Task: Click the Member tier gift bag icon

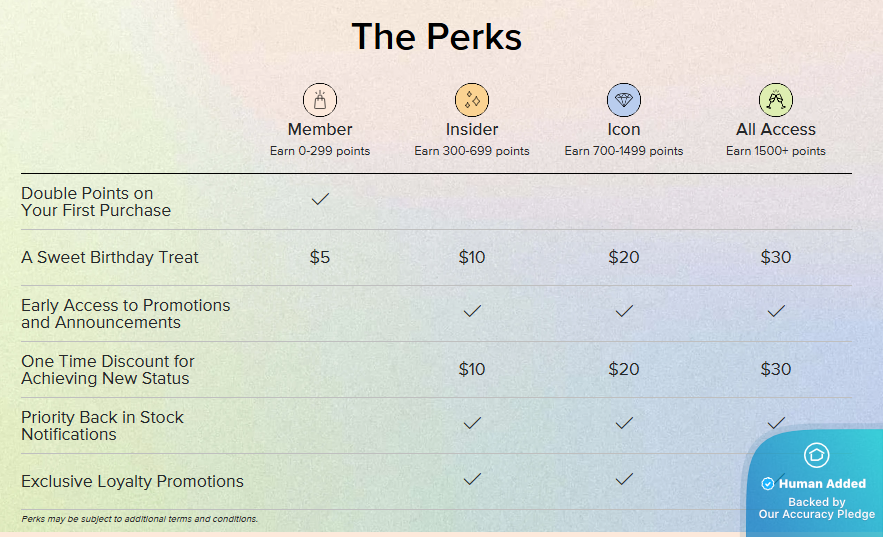Action: [x=320, y=100]
